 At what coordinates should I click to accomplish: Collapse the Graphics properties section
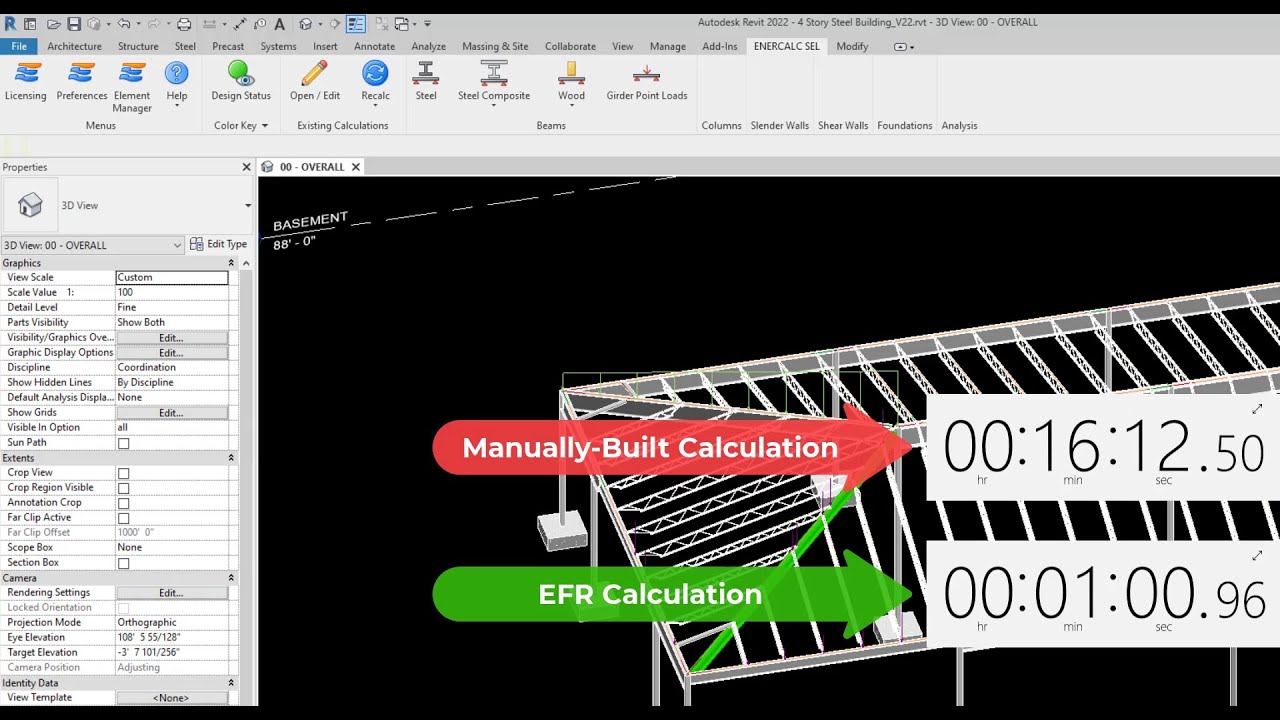click(231, 263)
